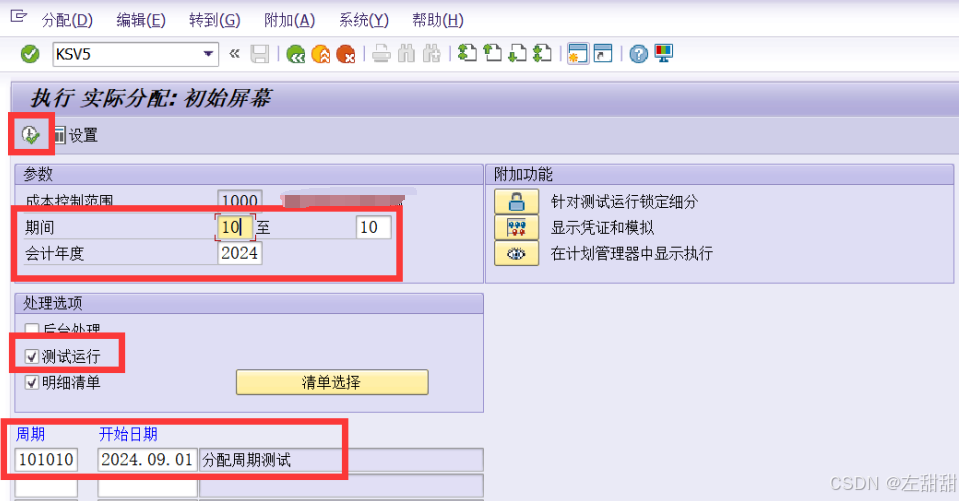The height and width of the screenshot is (501, 961).
Task: Click the red Cancel icon
Action: (346, 54)
